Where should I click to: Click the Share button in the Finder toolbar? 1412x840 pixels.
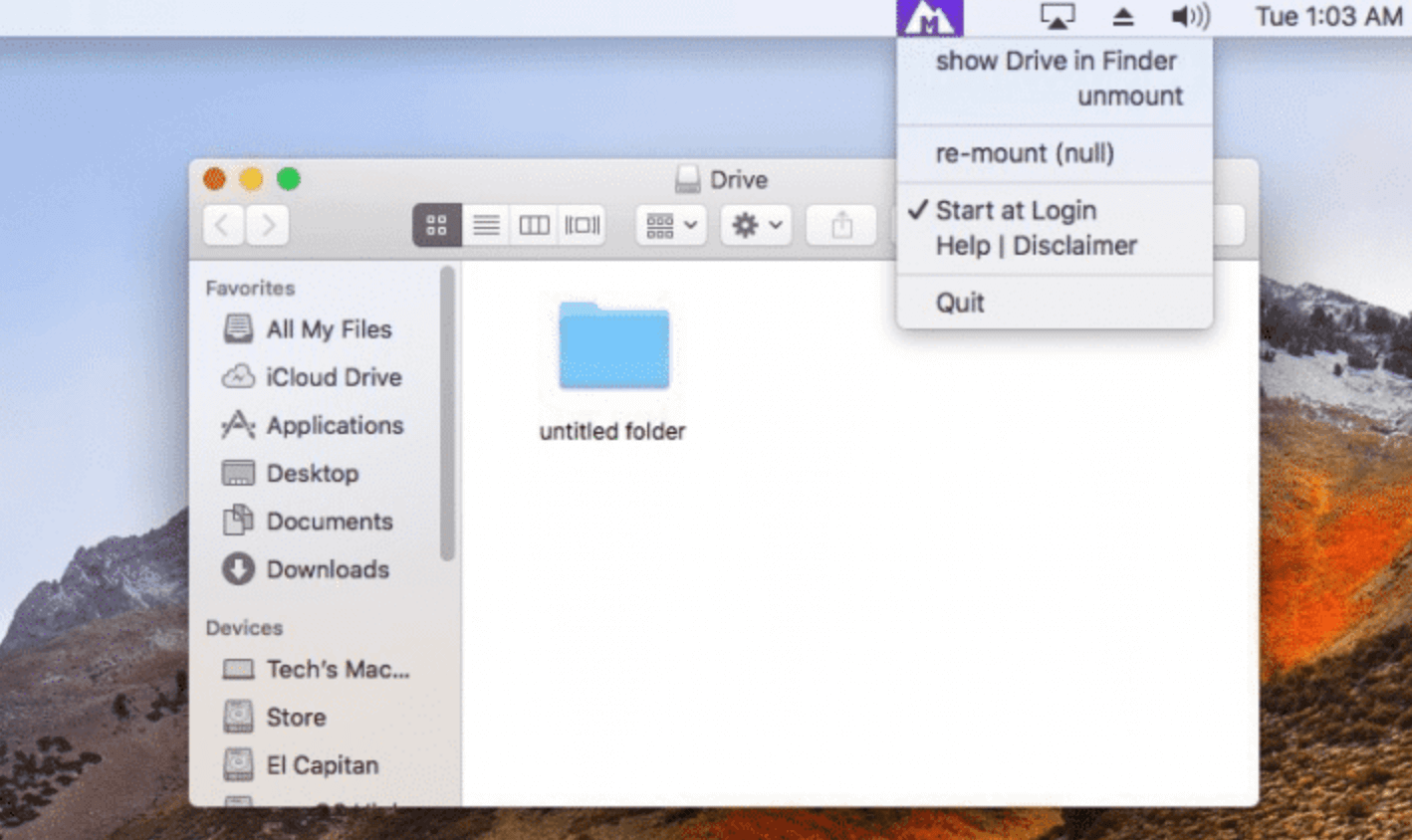pos(841,225)
